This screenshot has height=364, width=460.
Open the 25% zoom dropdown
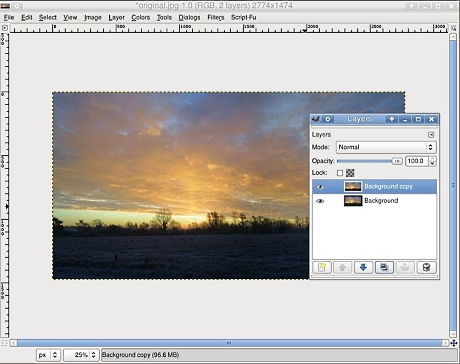coord(81,355)
